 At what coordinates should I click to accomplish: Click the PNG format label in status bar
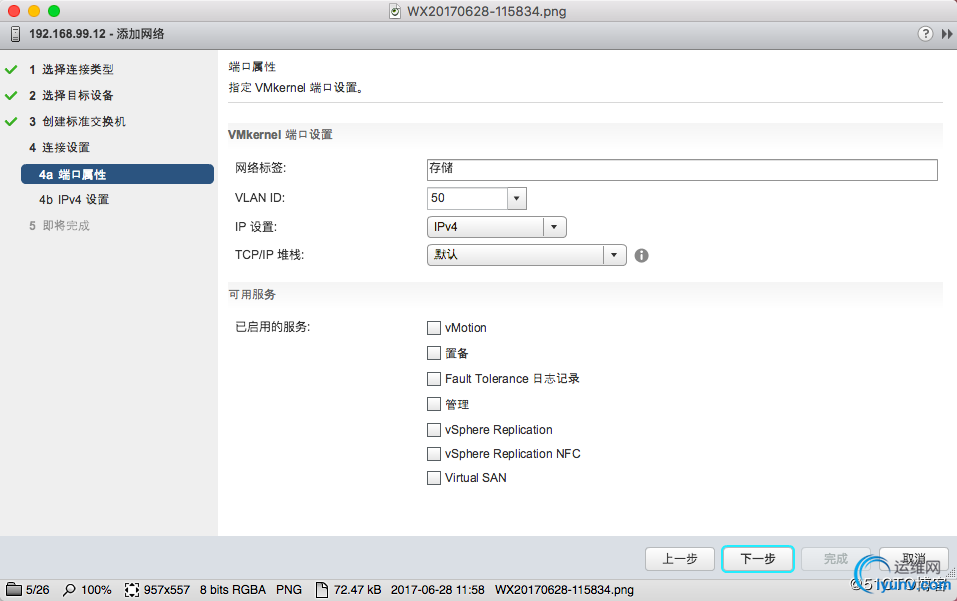coord(289,590)
